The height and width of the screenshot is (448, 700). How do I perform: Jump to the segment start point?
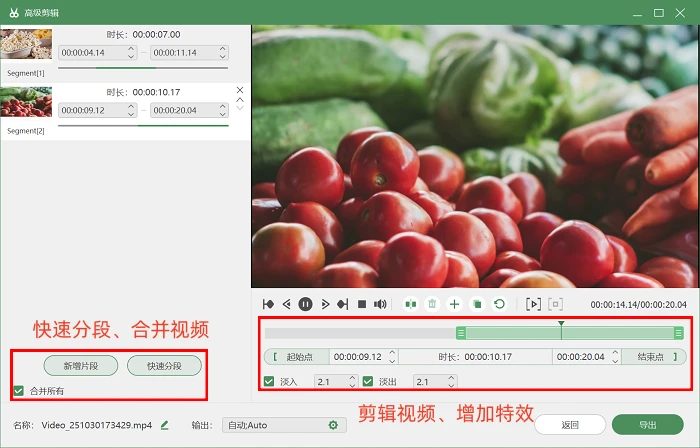[268, 304]
